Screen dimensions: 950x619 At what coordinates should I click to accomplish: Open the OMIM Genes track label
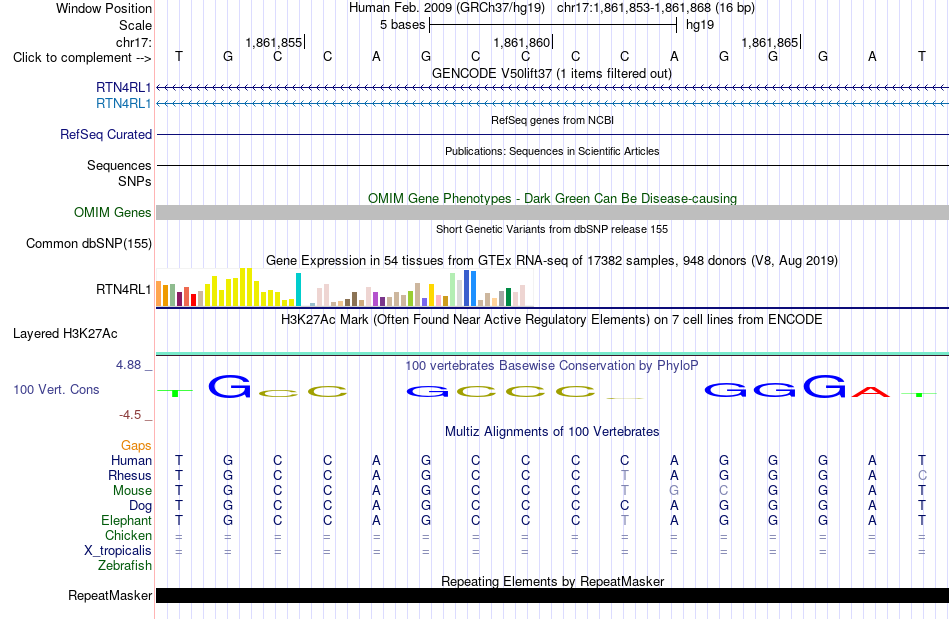[x=113, y=213]
